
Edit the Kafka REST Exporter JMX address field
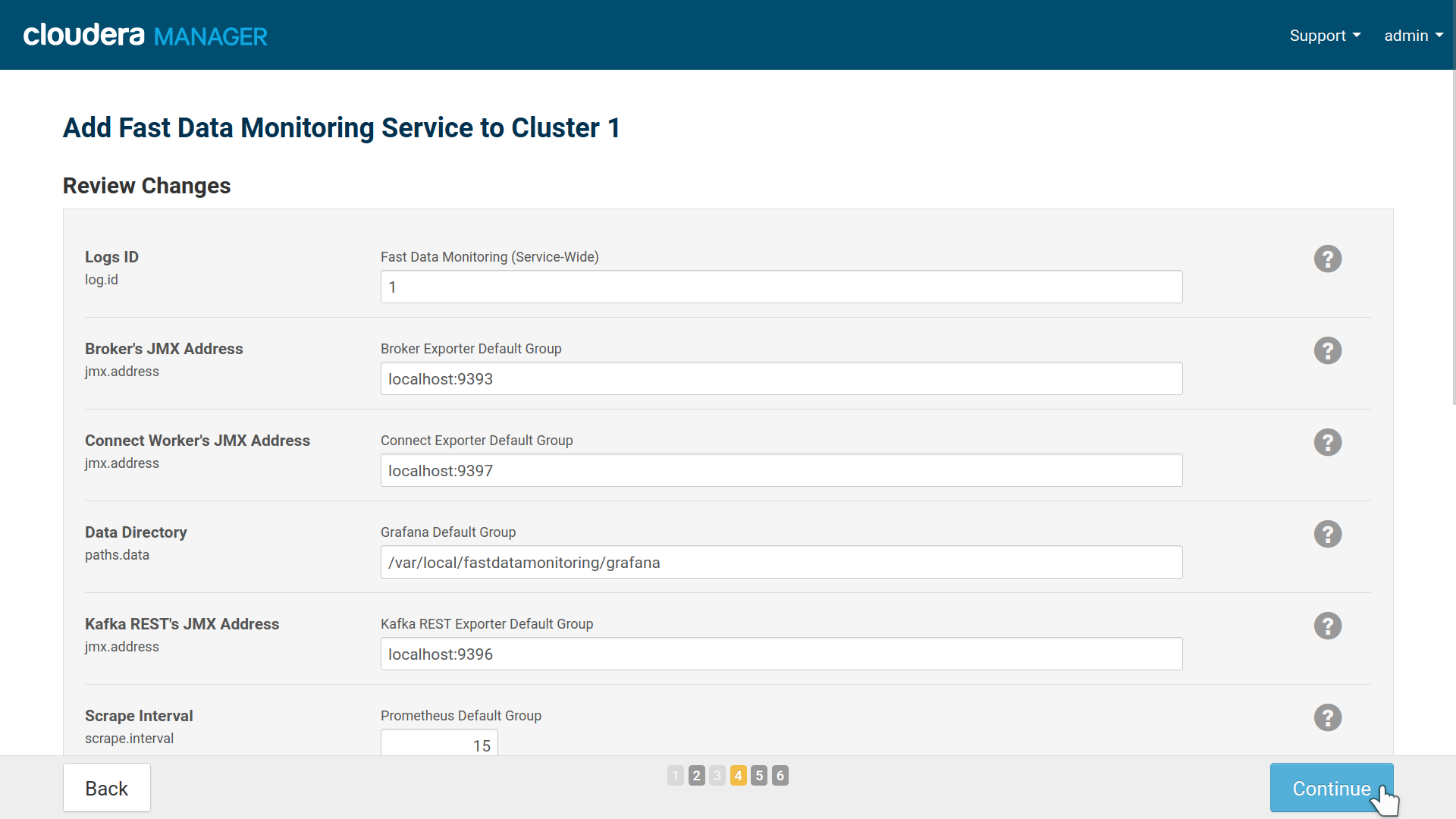(x=781, y=654)
